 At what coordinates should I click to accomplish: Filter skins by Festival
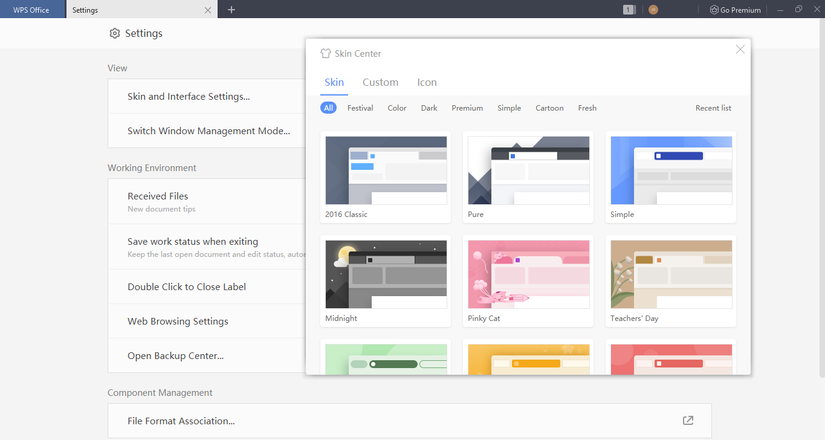[x=360, y=108]
